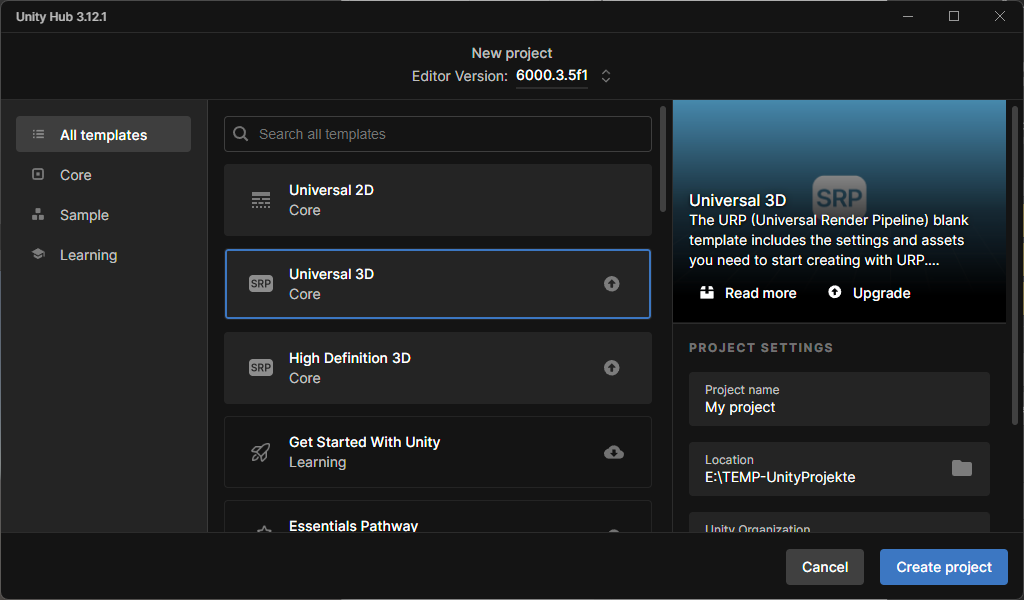Click Upgrade in the template preview
Screen dimensions: 1024x600
point(870,293)
